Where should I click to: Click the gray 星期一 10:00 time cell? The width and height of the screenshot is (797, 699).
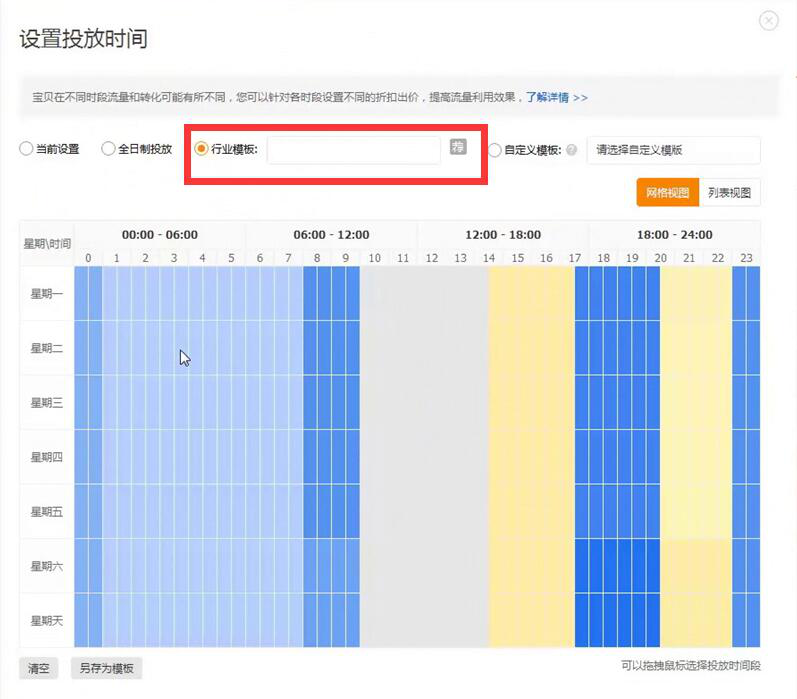pos(375,293)
